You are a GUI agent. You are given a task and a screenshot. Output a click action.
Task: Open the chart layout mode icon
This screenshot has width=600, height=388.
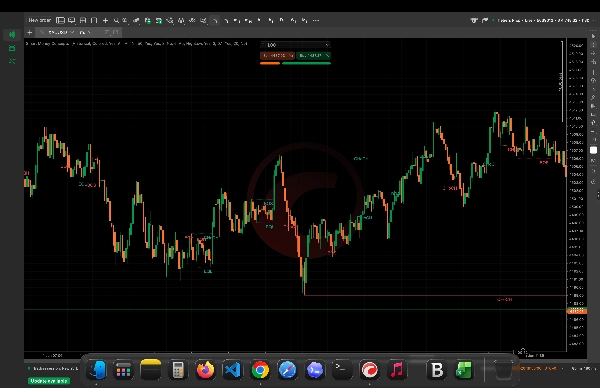click(60, 20)
